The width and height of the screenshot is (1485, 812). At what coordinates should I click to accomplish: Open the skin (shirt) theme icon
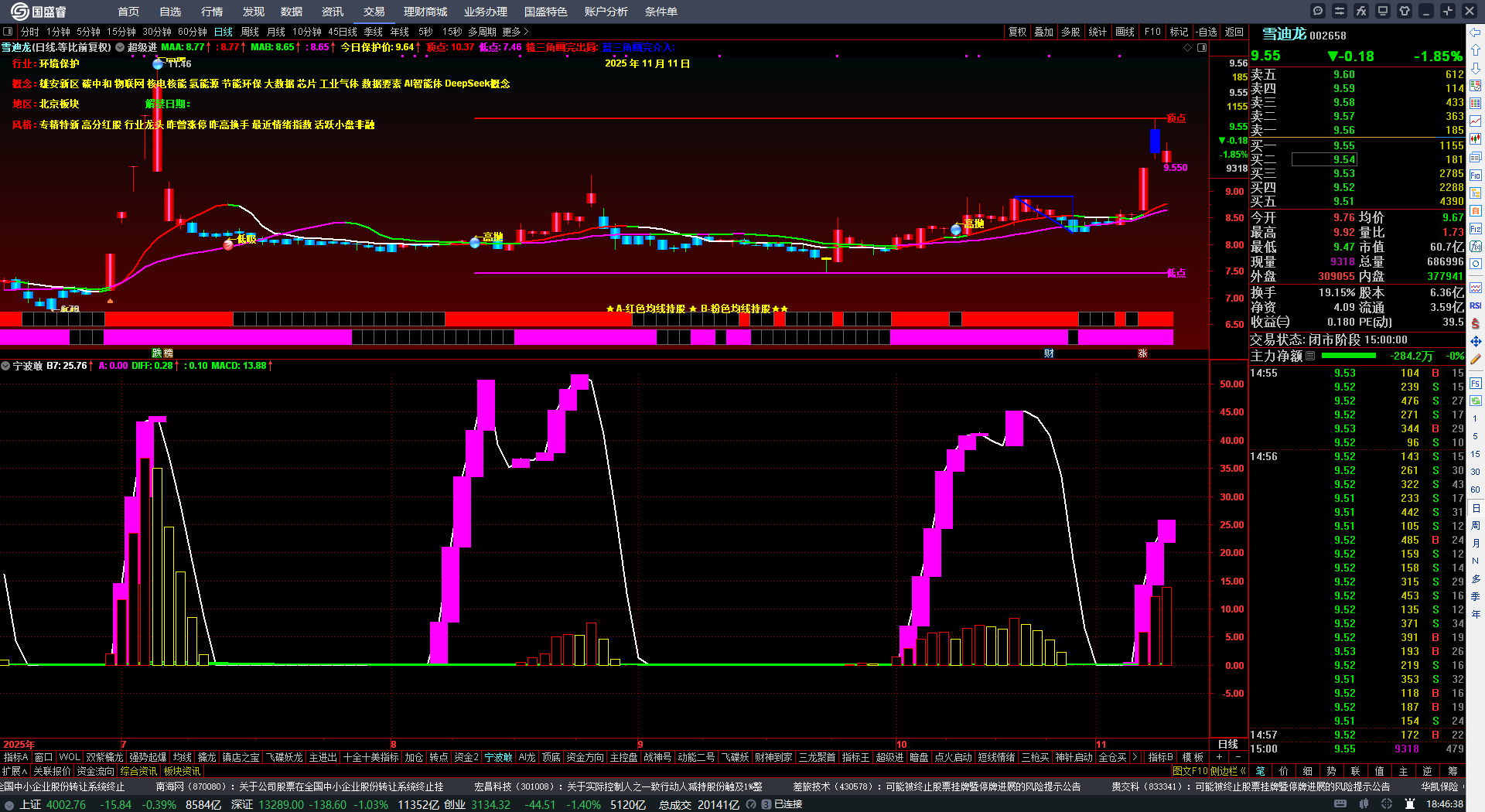coord(1405,11)
